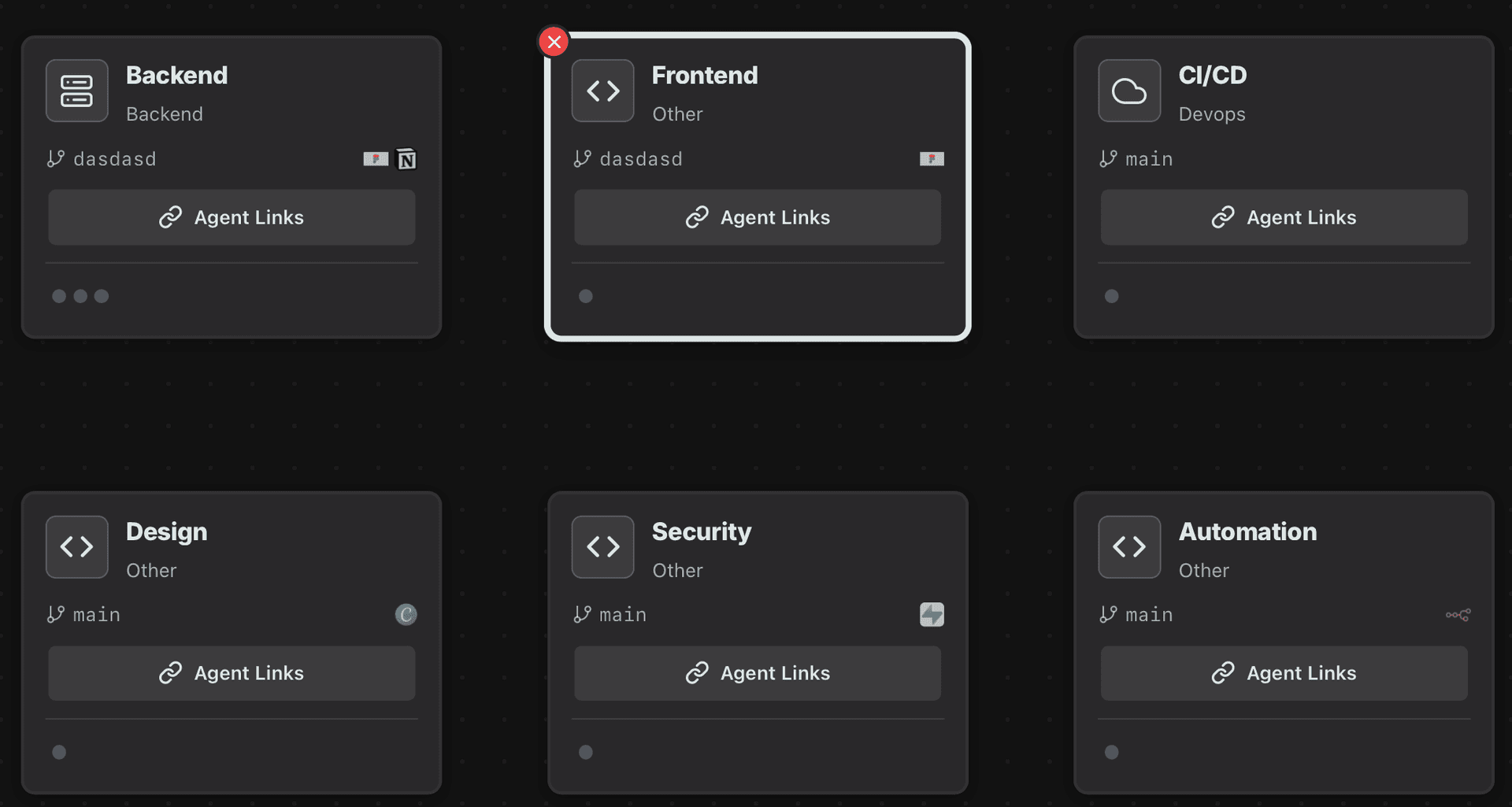Select the code icon on the Automation card
Viewport: 1512px width, 807px height.
click(x=1128, y=546)
